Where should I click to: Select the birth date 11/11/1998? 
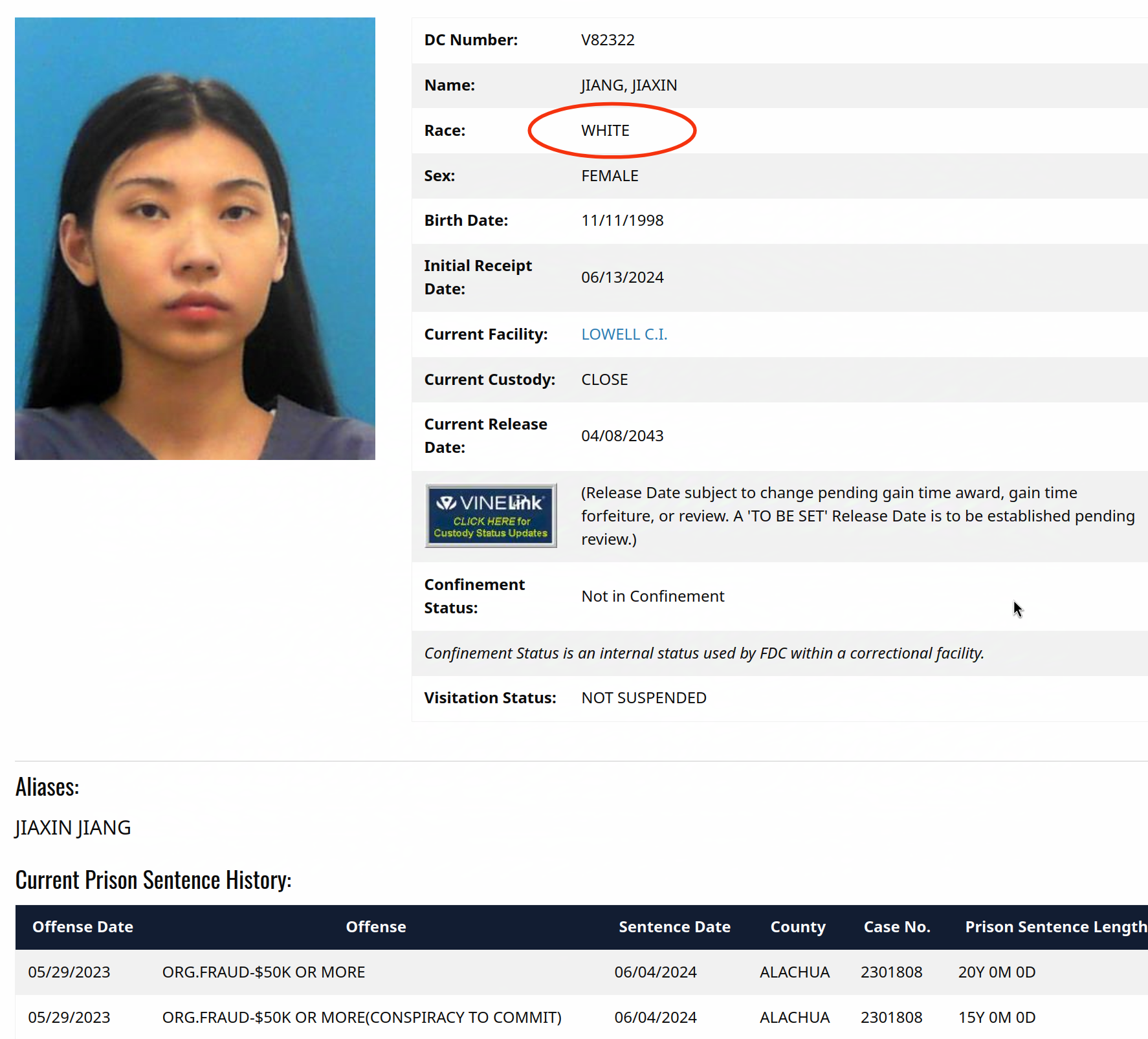point(623,221)
